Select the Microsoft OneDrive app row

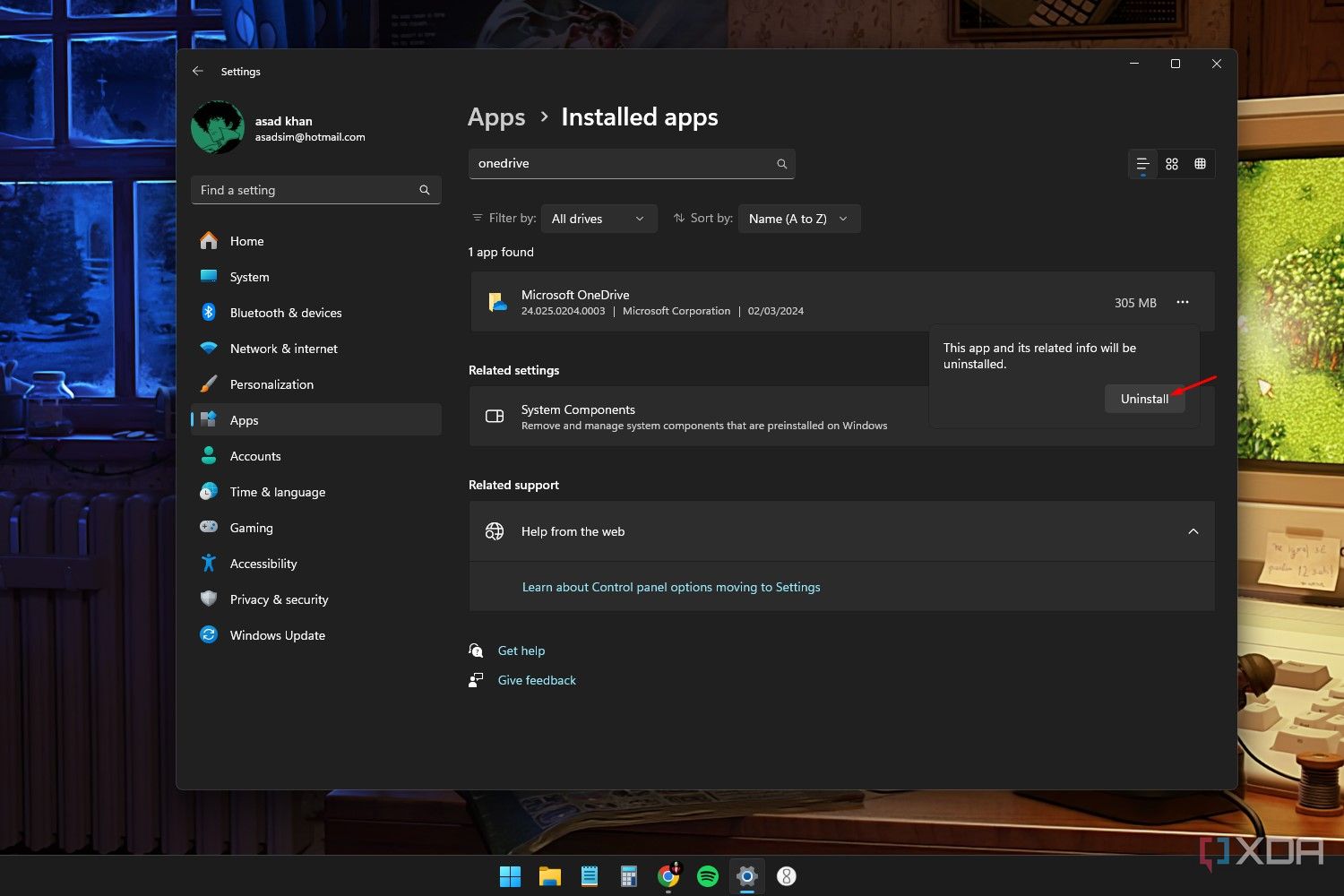click(x=842, y=302)
